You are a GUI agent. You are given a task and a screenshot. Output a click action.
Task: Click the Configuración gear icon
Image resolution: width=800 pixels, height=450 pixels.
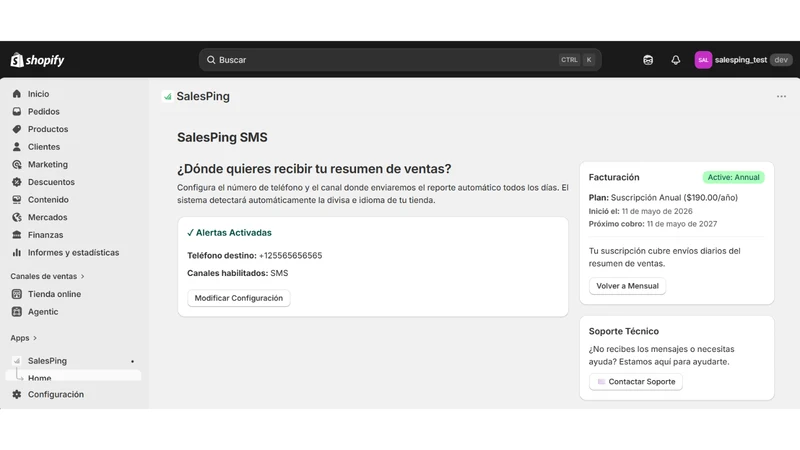point(17,394)
